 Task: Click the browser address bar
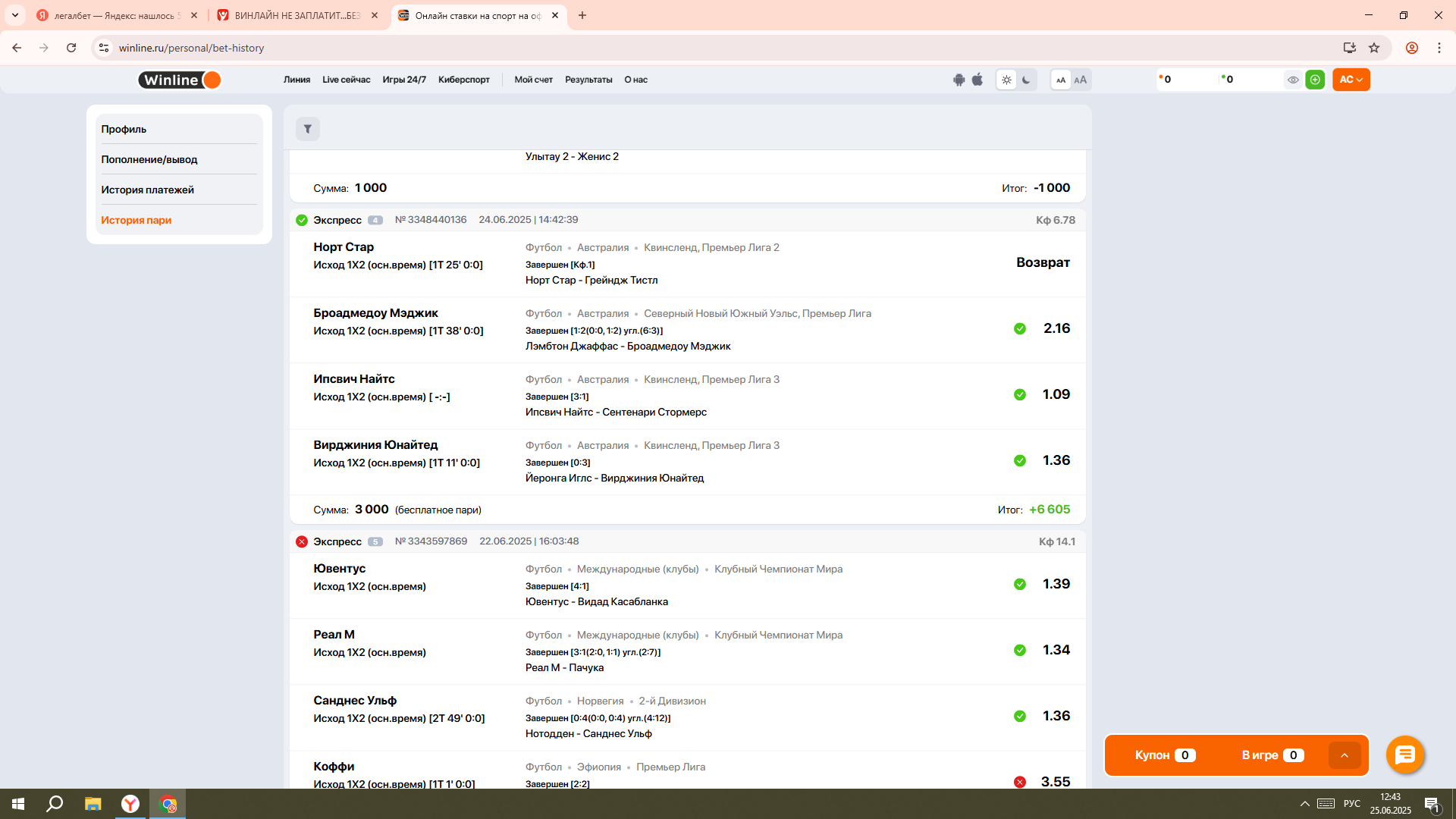tap(720, 48)
